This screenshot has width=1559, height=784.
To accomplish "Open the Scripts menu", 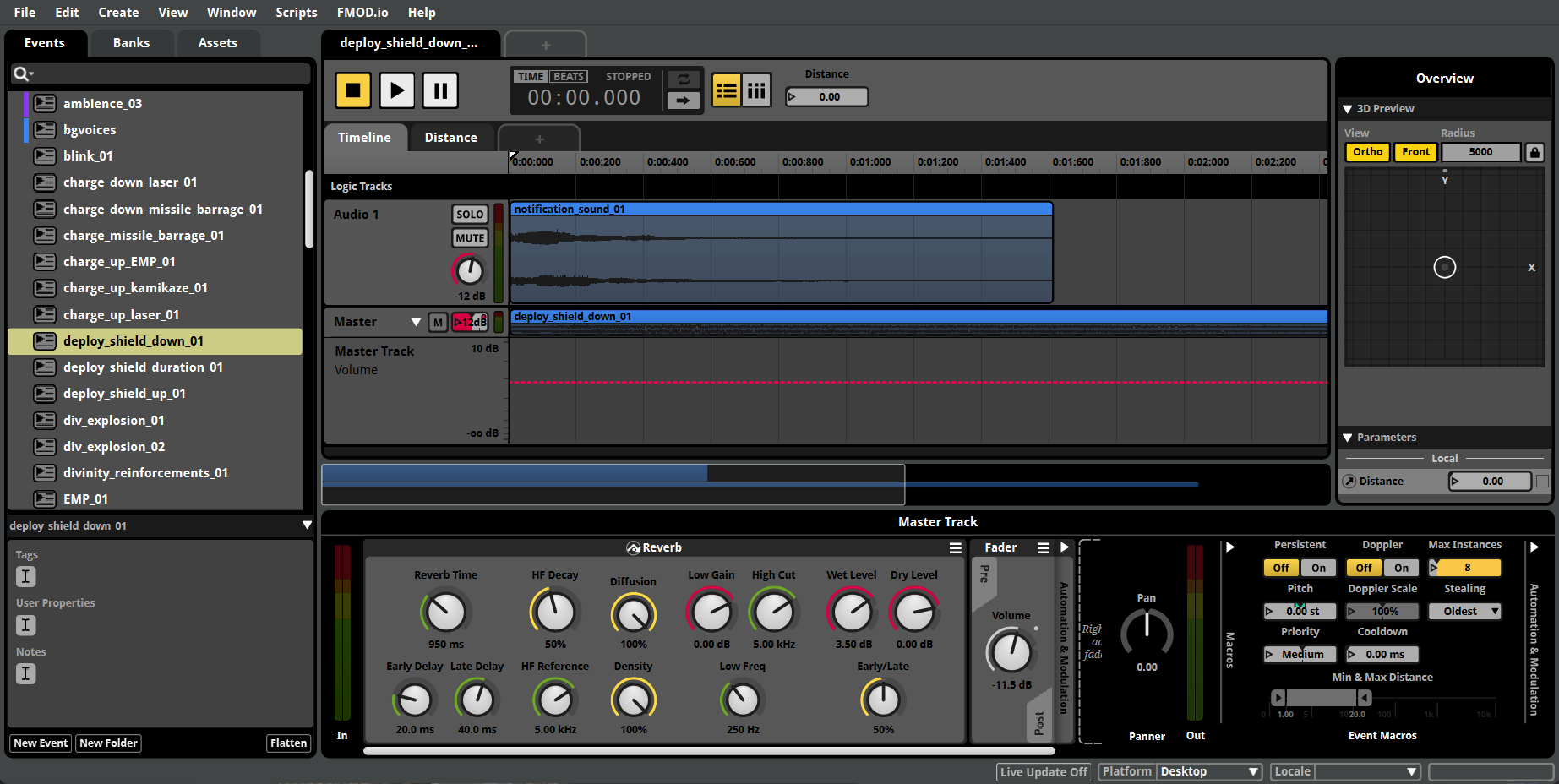I will click(296, 13).
